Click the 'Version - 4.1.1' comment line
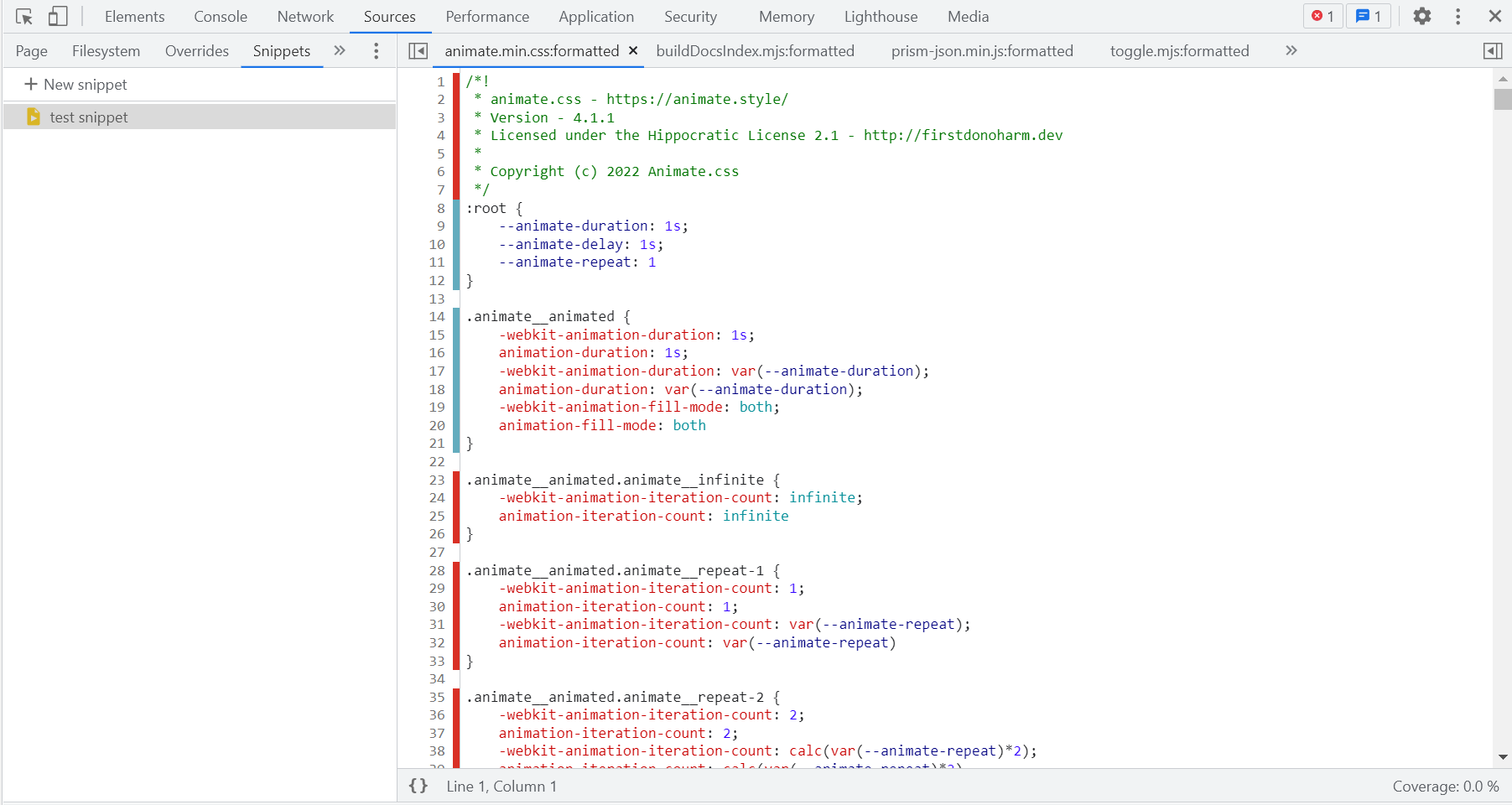Viewport: 1512px width, 805px height. 552,117
